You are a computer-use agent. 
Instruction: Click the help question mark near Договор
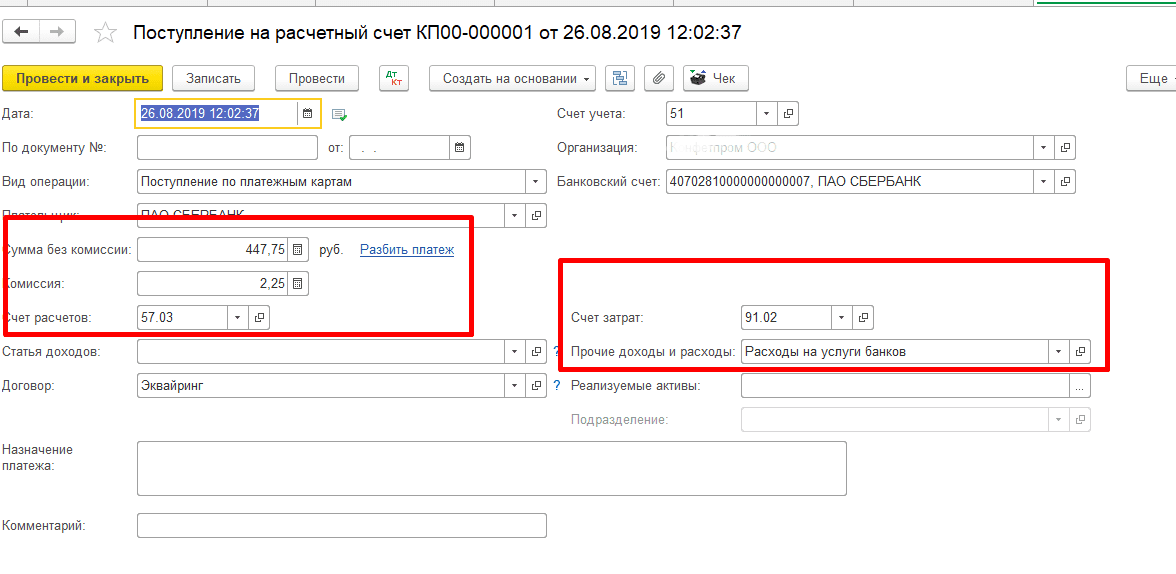point(556,386)
